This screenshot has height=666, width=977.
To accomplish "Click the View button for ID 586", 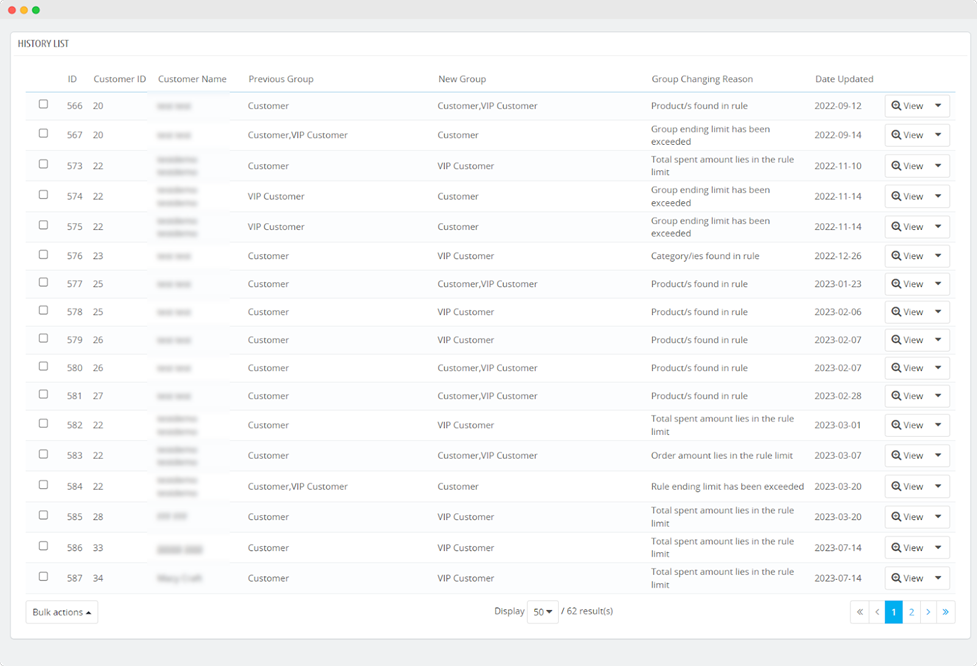I will [x=908, y=548].
